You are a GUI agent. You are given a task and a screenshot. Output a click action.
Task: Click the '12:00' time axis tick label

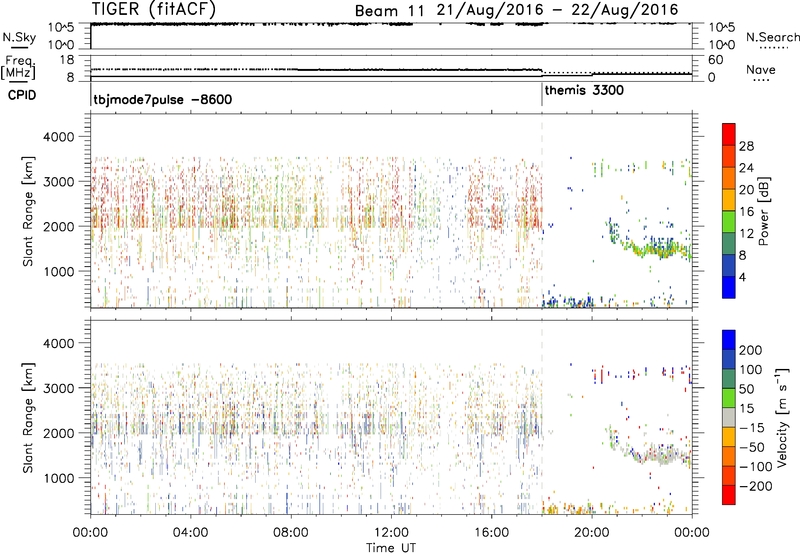tap(391, 533)
